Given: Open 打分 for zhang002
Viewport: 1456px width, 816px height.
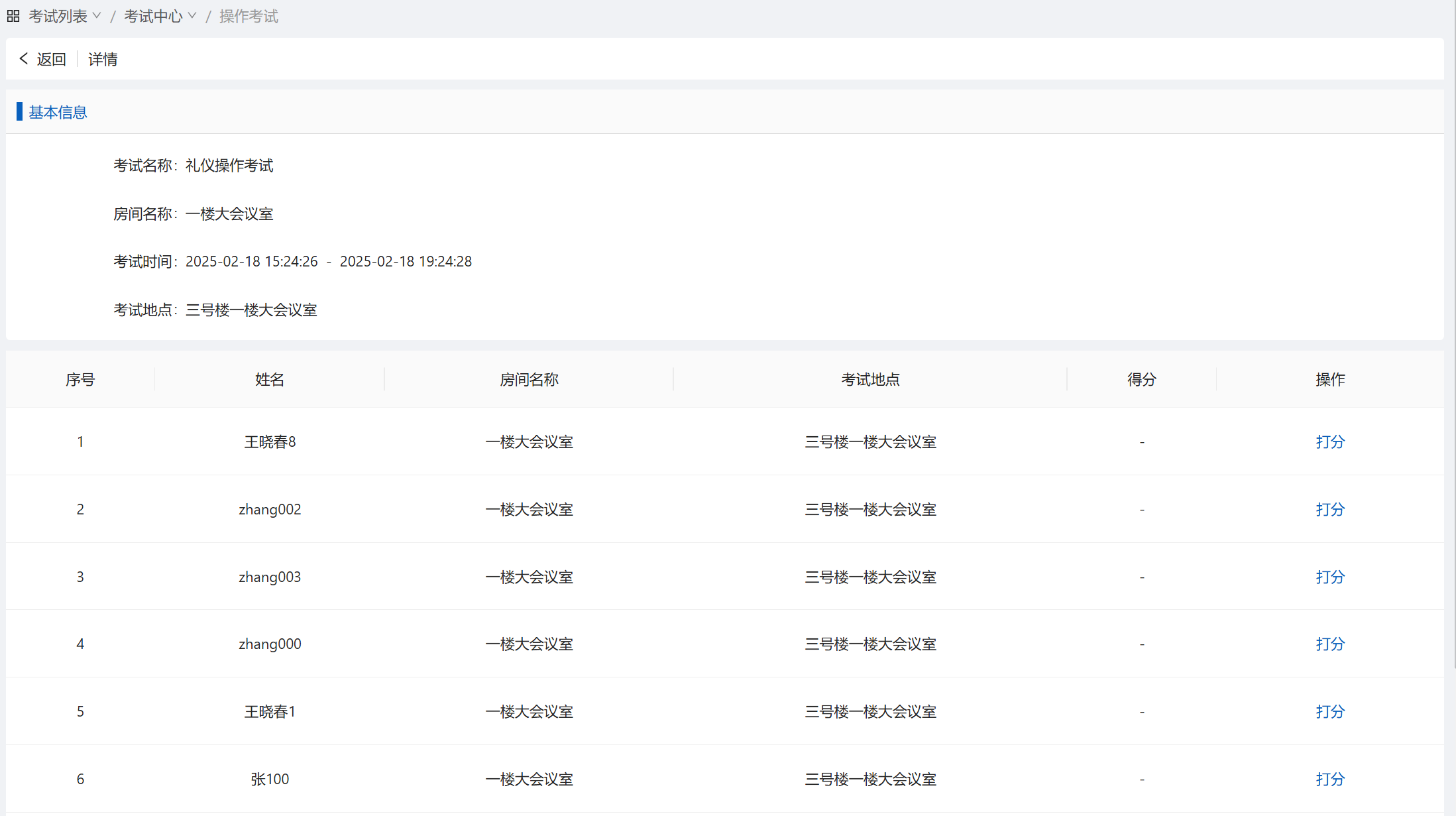Looking at the screenshot, I should (x=1329, y=509).
